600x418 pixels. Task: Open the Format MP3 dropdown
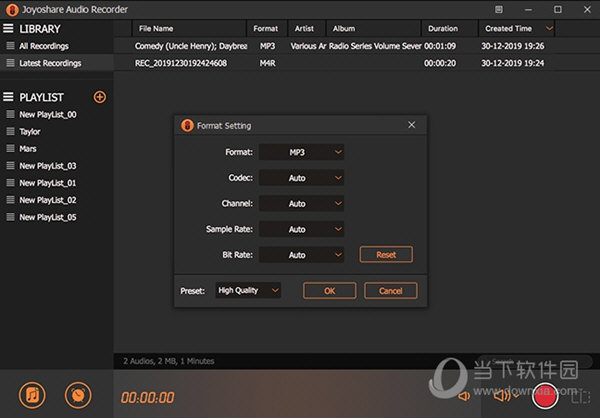coord(301,152)
